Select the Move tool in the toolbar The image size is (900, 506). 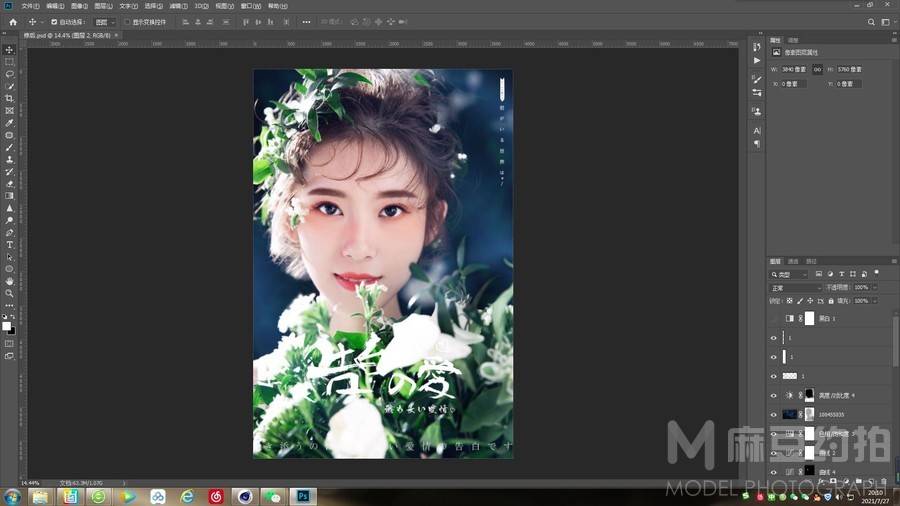[10, 50]
